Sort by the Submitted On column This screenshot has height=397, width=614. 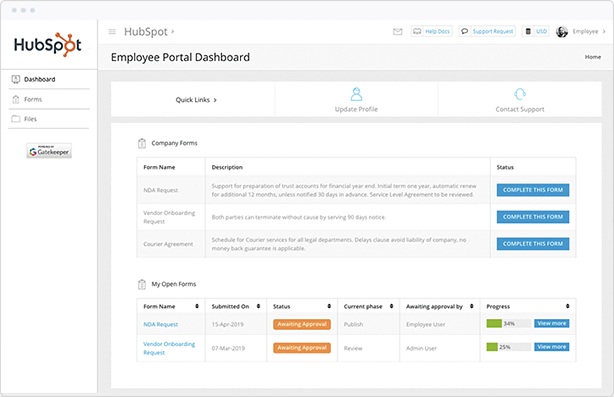(258, 306)
